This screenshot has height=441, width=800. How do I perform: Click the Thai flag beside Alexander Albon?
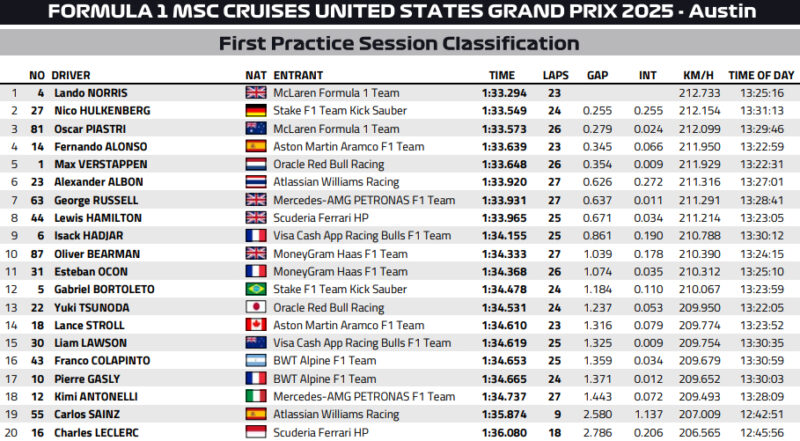click(x=256, y=182)
